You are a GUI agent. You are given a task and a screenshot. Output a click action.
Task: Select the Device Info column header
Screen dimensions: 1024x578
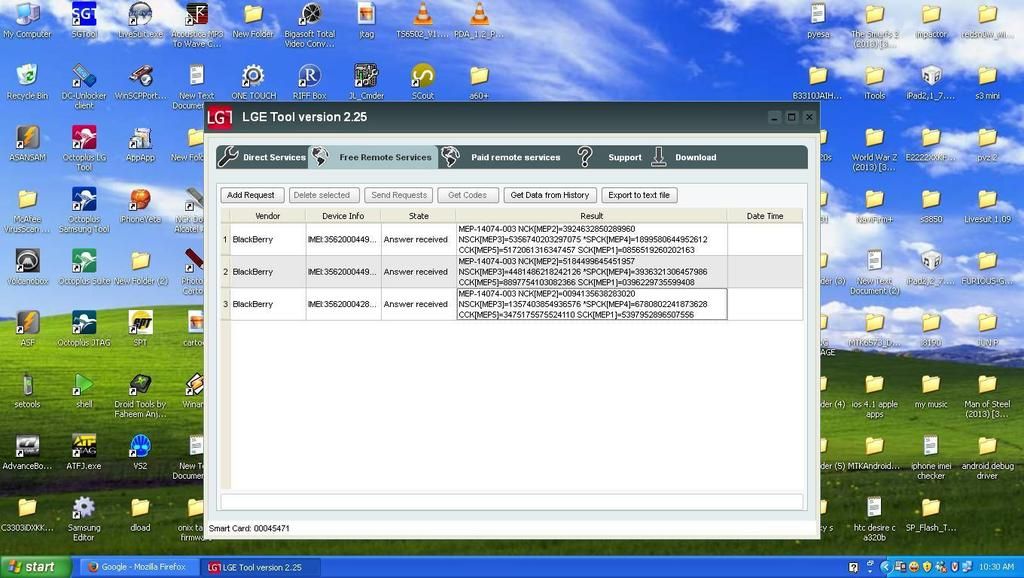coord(344,216)
